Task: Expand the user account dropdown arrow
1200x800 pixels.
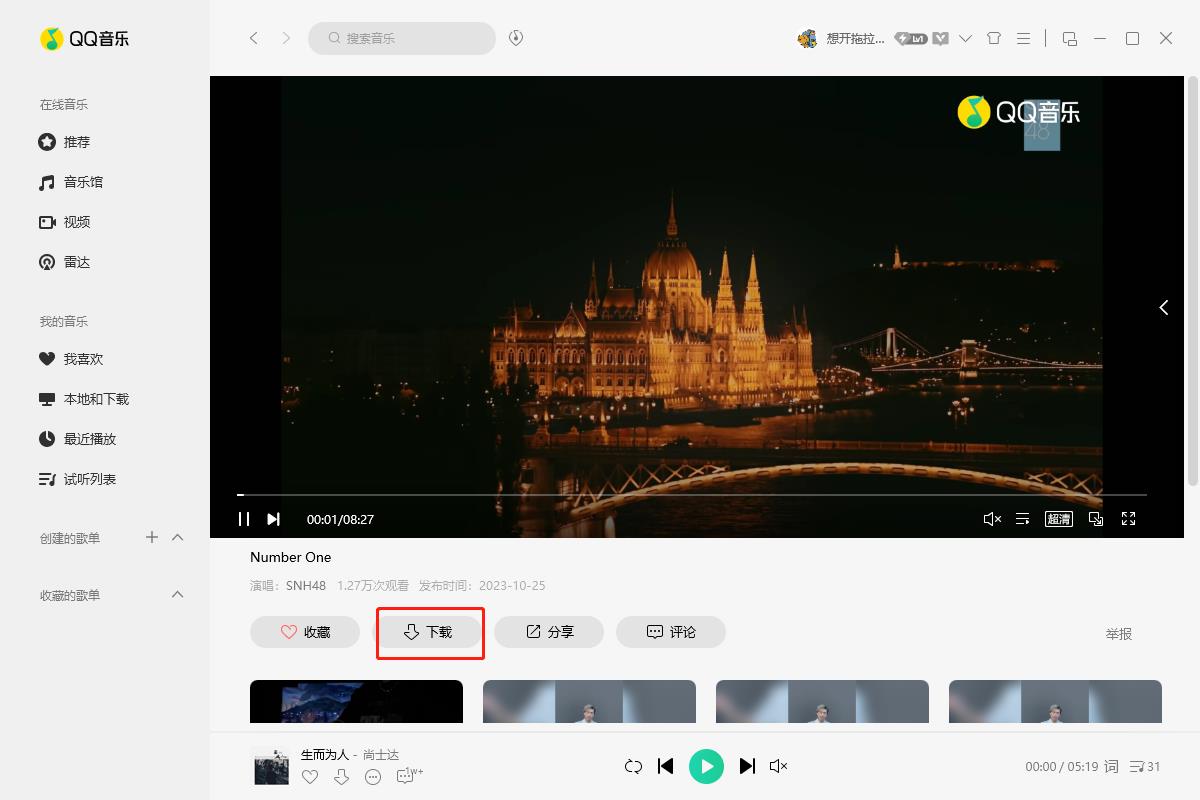Action: point(965,38)
